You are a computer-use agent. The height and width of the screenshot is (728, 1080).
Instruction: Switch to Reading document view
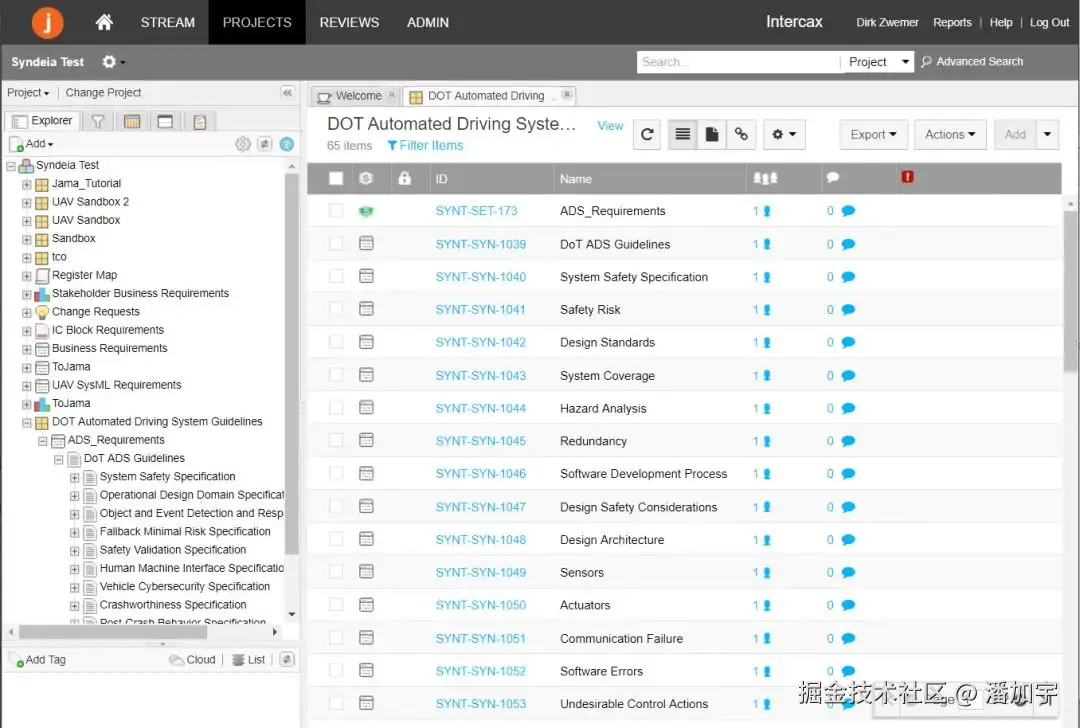(712, 134)
